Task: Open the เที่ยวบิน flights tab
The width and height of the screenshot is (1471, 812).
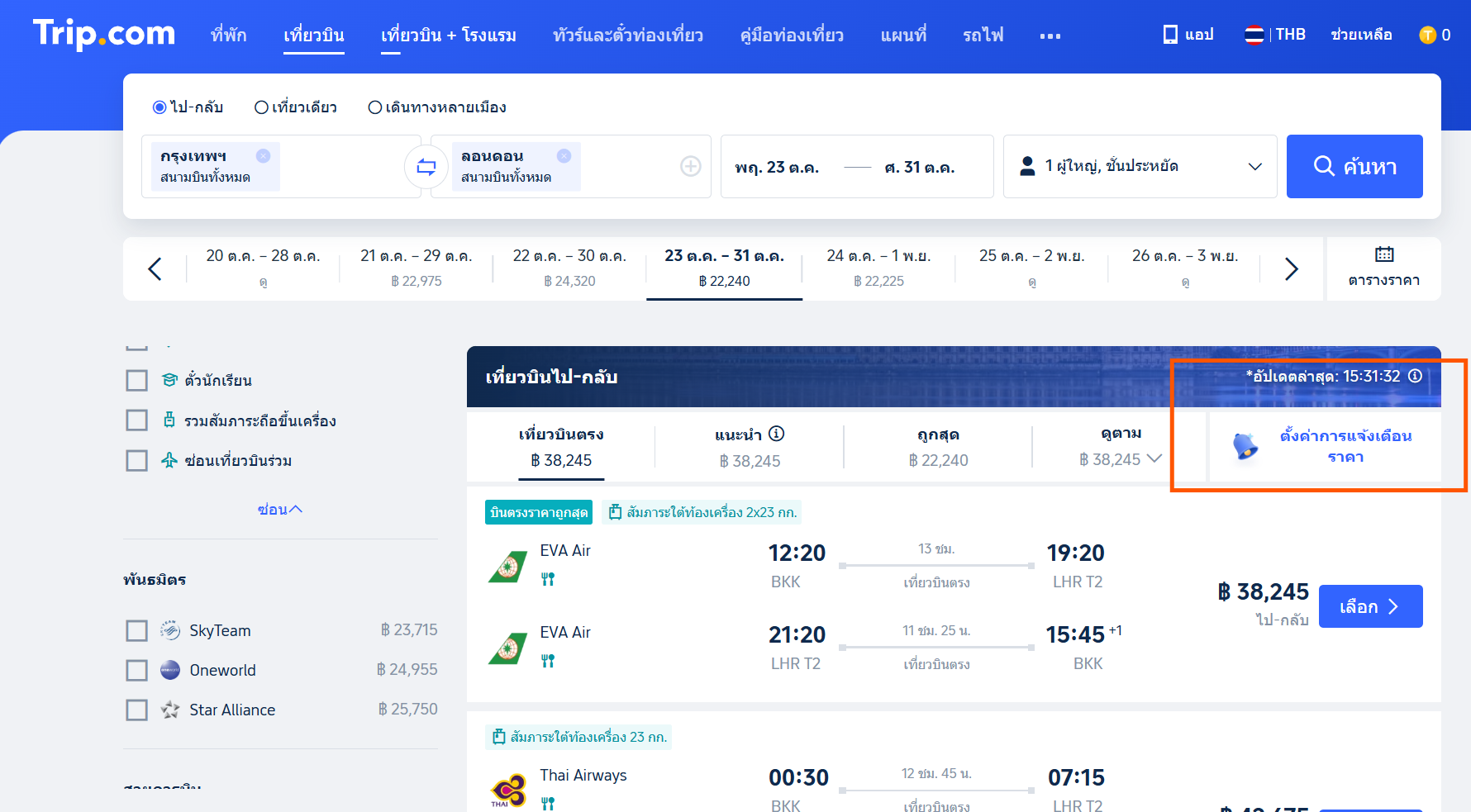Action: click(313, 35)
